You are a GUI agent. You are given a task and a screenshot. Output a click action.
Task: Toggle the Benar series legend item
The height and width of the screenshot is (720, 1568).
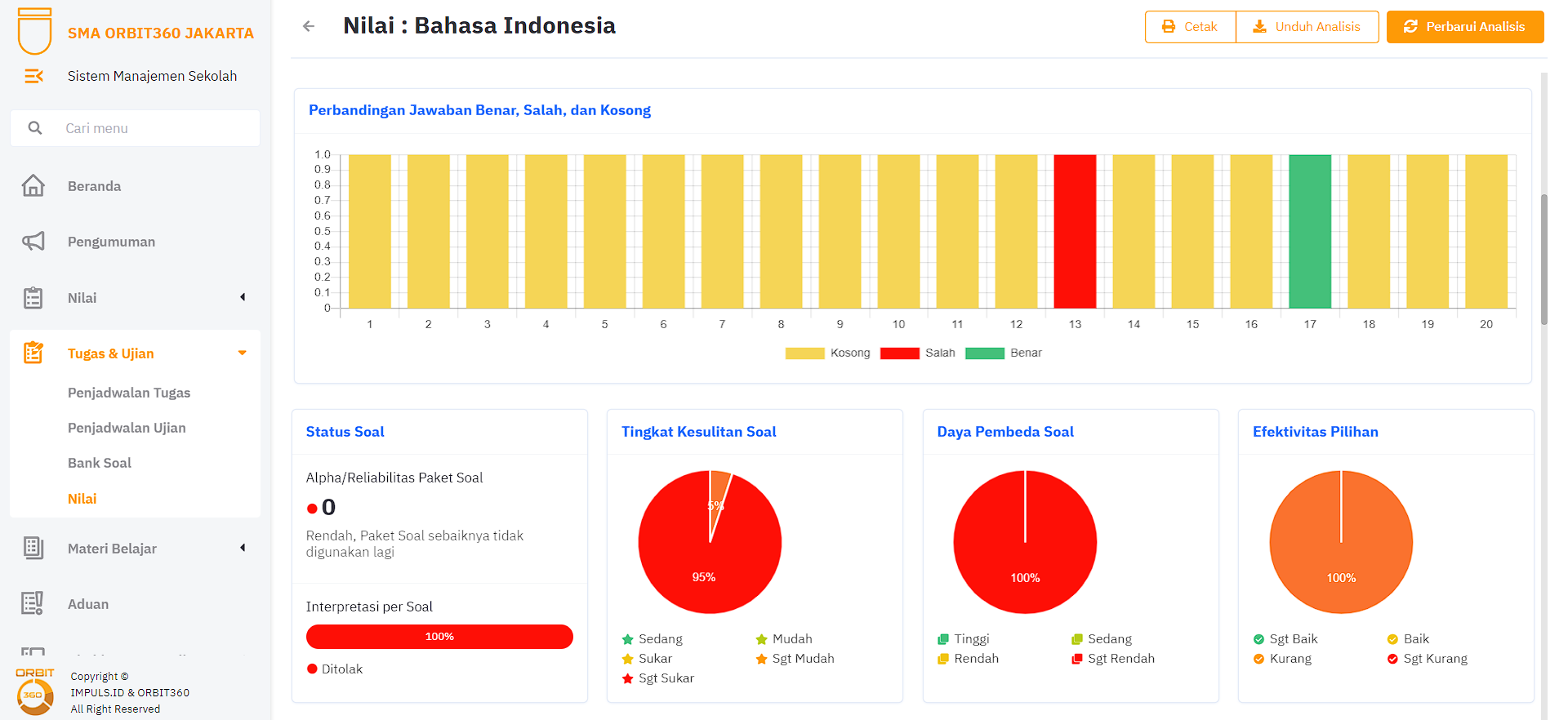click(x=1004, y=353)
